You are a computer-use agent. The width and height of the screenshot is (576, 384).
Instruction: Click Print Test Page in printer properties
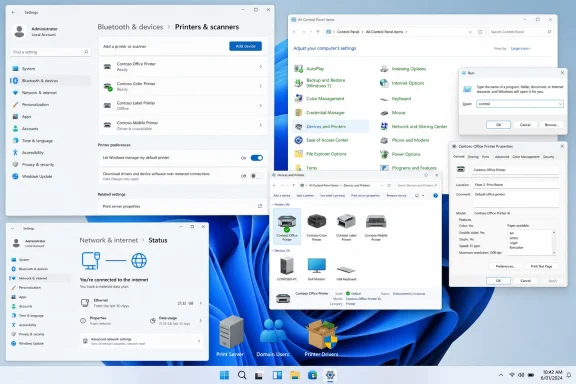tap(541, 266)
